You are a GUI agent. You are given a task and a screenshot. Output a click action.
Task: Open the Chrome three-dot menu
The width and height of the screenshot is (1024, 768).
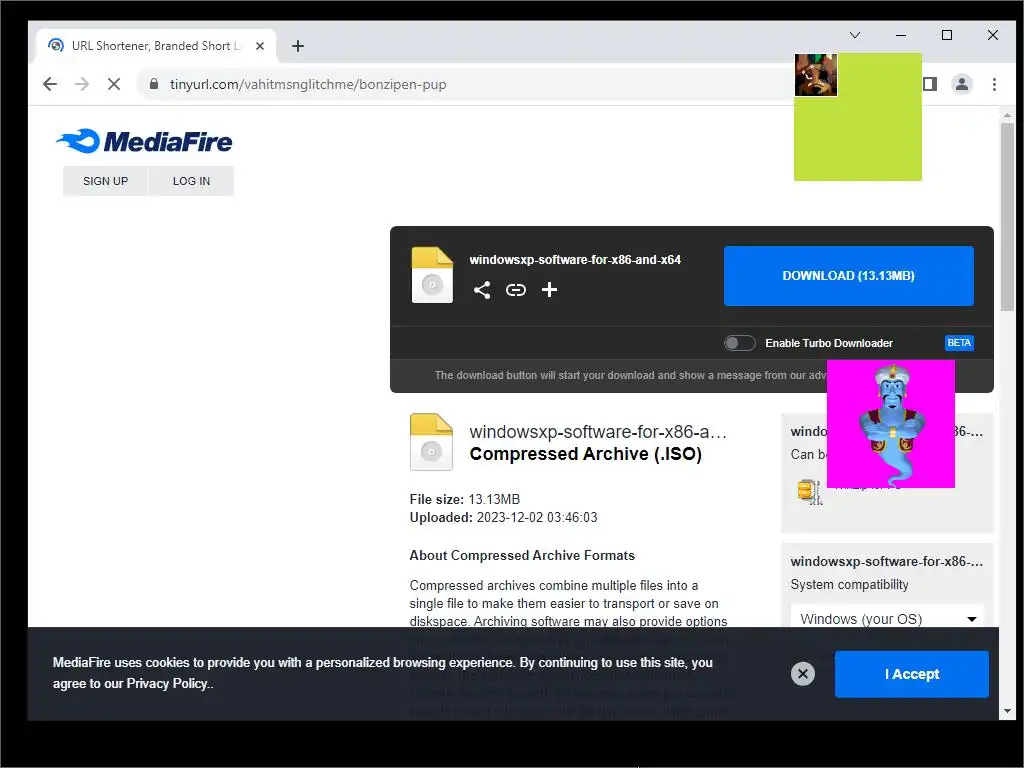click(994, 84)
